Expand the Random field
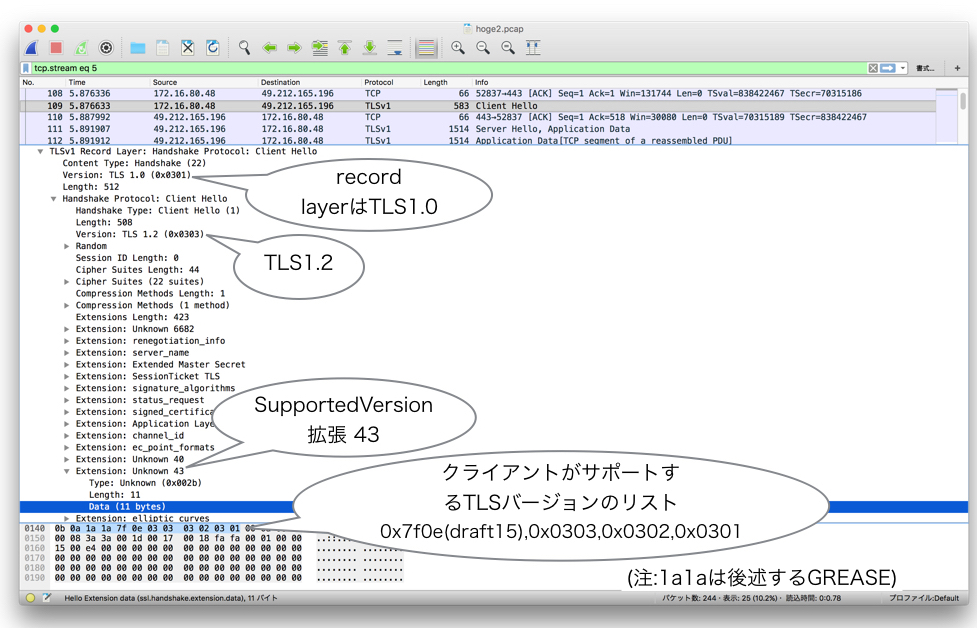 [67, 246]
